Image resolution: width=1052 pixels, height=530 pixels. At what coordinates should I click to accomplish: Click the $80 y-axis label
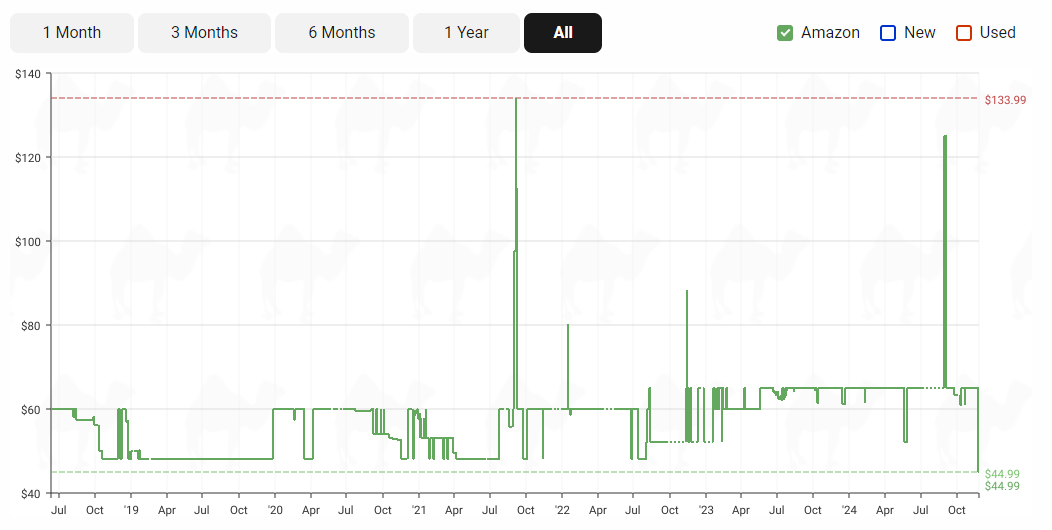pyautogui.click(x=30, y=325)
